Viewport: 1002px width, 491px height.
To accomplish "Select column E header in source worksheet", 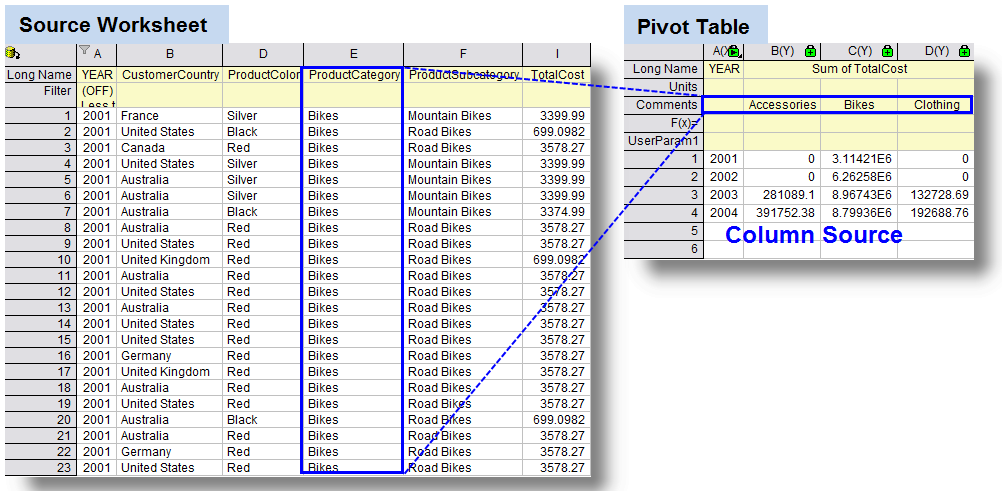I will point(353,53).
